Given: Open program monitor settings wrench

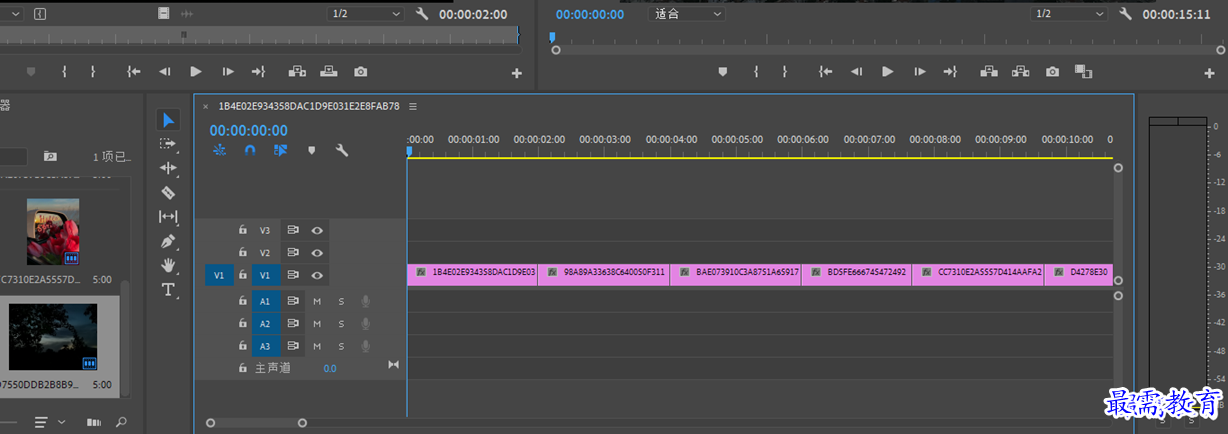Looking at the screenshot, I should click(x=1125, y=14).
